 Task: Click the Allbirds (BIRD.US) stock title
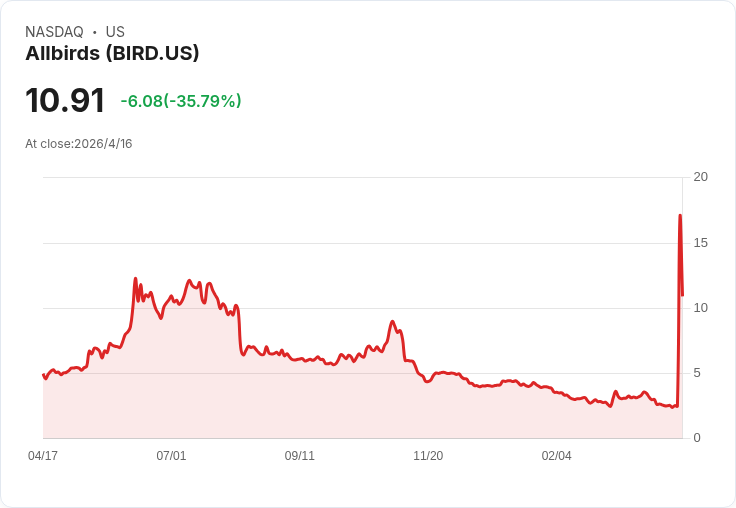pyautogui.click(x=112, y=54)
